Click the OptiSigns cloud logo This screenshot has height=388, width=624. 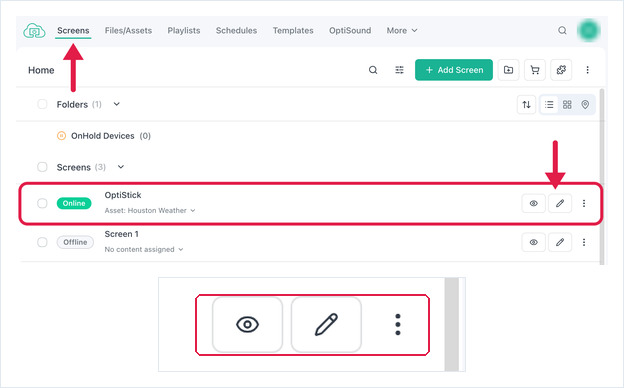pos(34,30)
